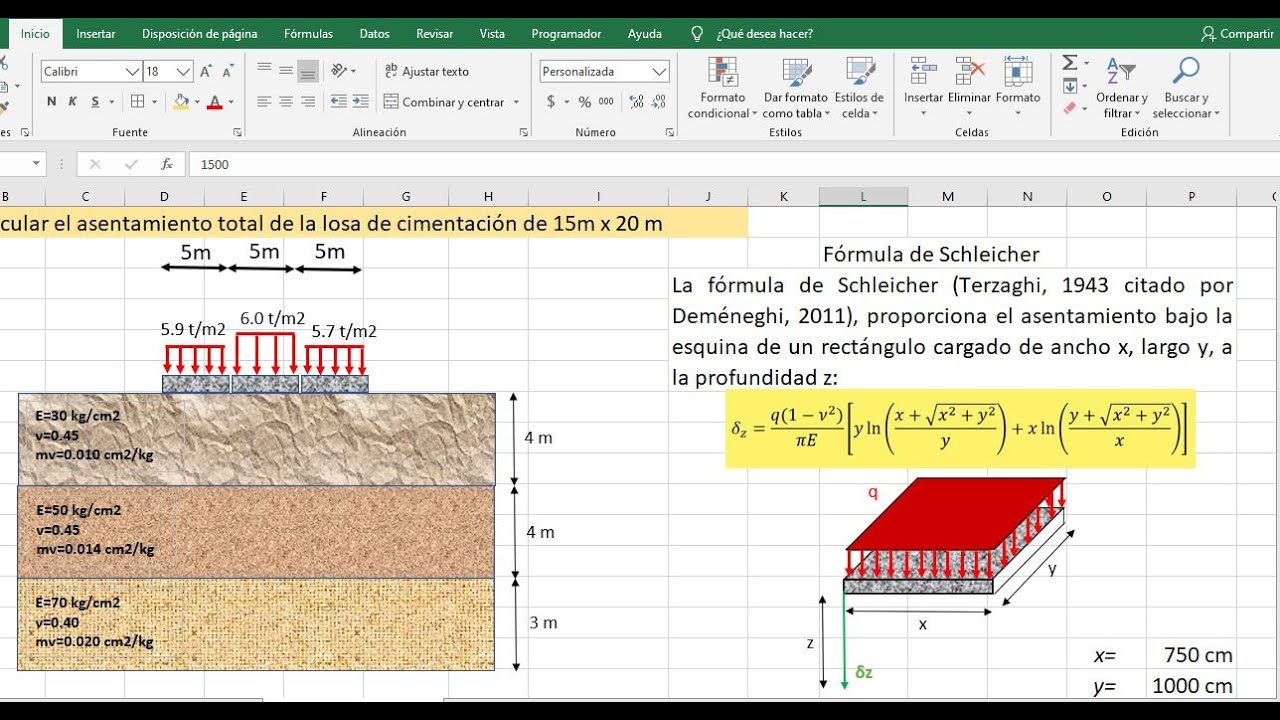Decrease font size with the small A icon
Viewport: 1280px width, 720px height.
click(x=228, y=71)
